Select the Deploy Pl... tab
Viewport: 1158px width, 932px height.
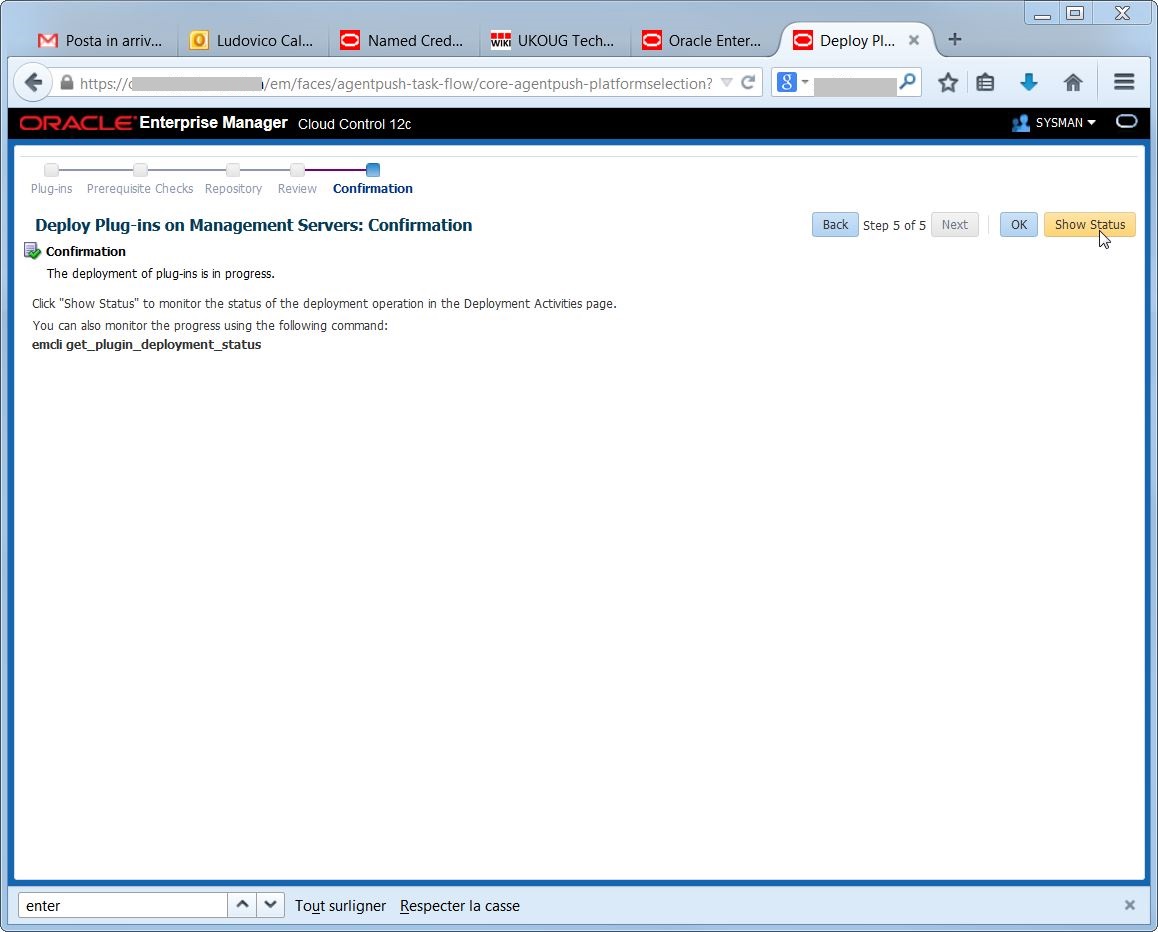pyautogui.click(x=849, y=41)
